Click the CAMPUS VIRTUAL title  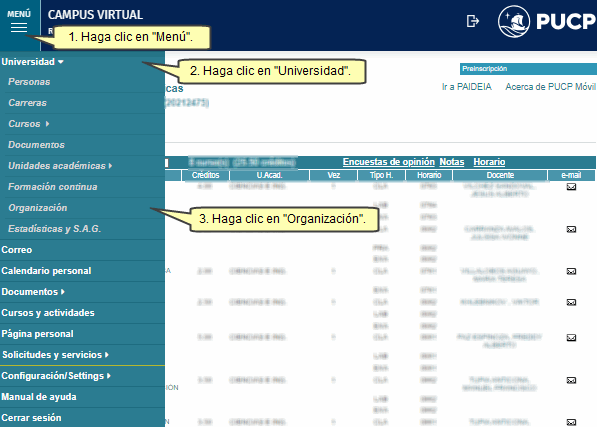coord(95,15)
